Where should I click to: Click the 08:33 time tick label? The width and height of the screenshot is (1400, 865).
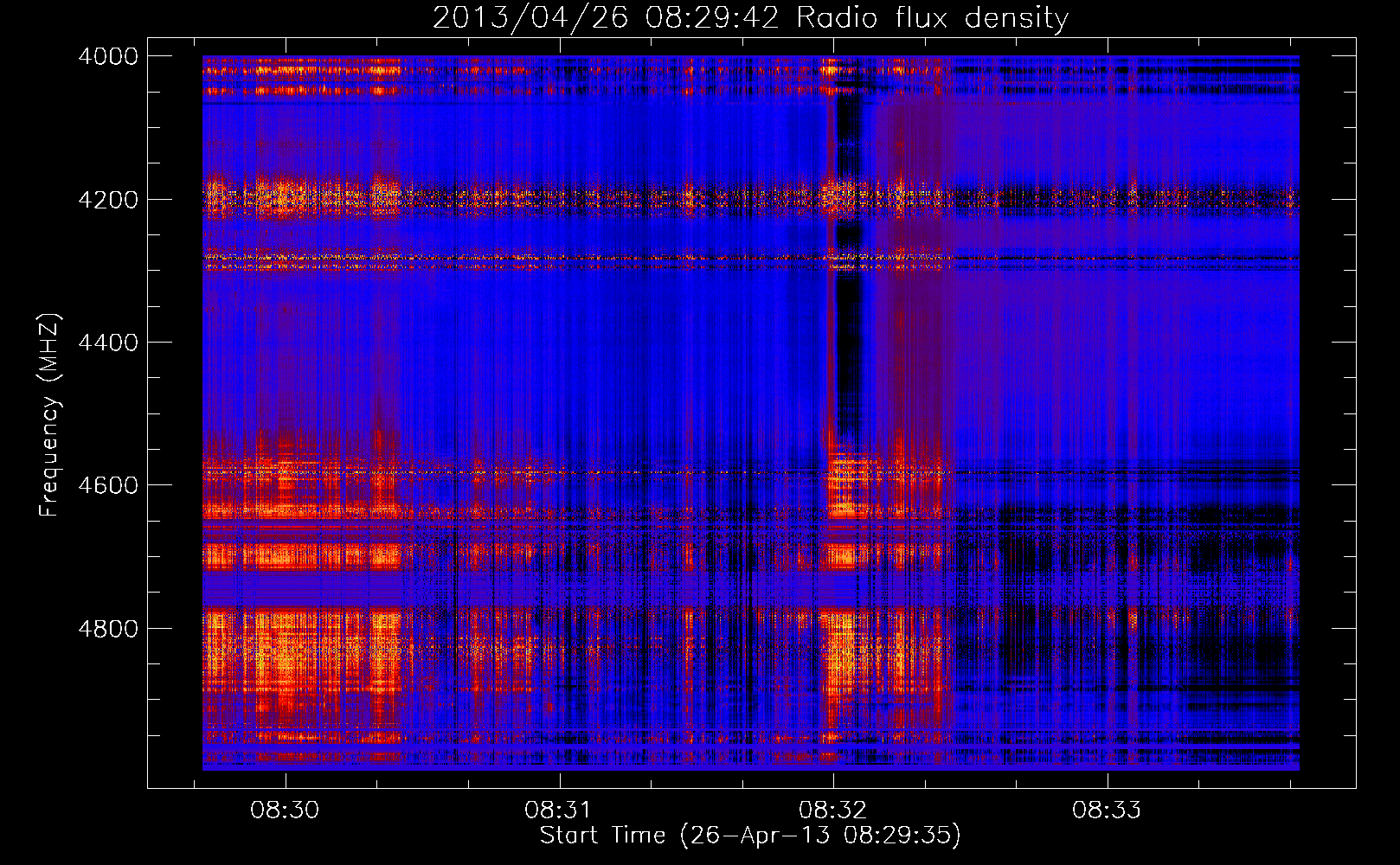click(1107, 811)
